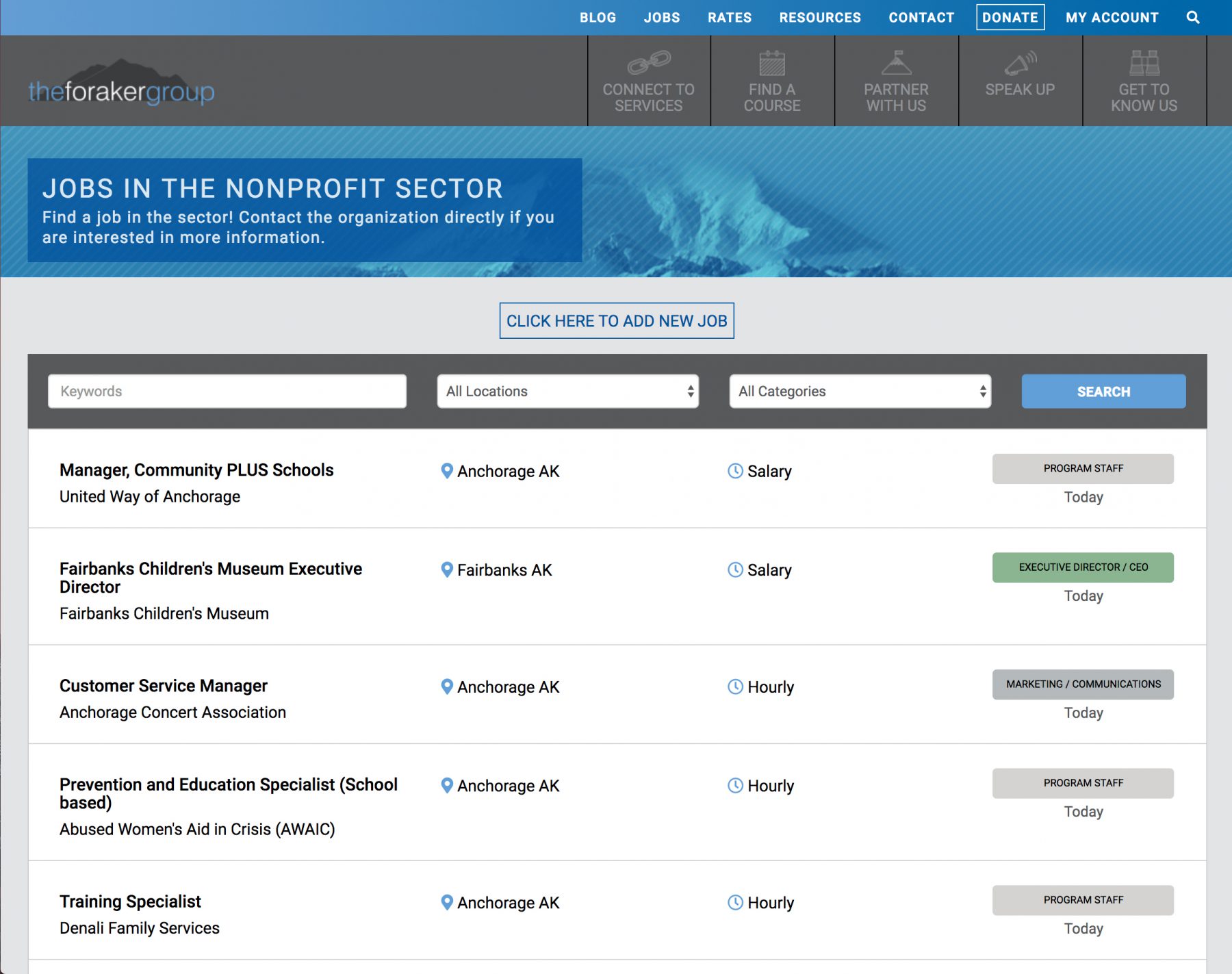This screenshot has height=974, width=1232.
Task: Click The Foraker Group logo
Action: [x=121, y=83]
